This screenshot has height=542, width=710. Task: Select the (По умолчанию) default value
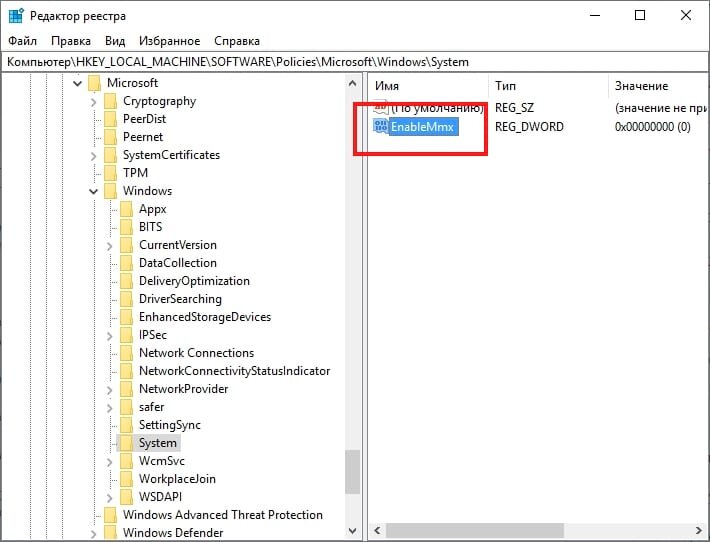coord(437,108)
